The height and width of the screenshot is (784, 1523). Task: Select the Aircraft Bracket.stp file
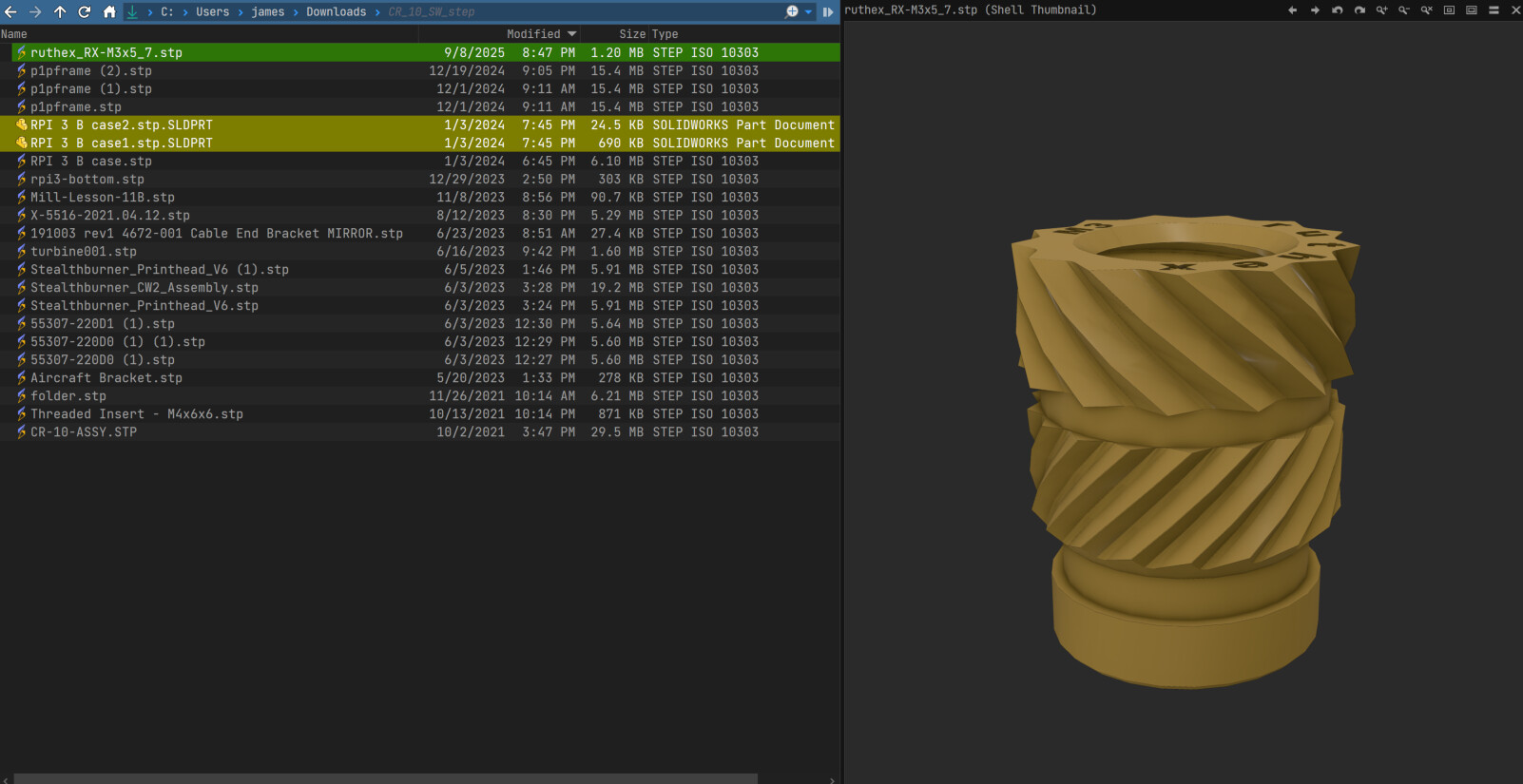click(x=106, y=377)
